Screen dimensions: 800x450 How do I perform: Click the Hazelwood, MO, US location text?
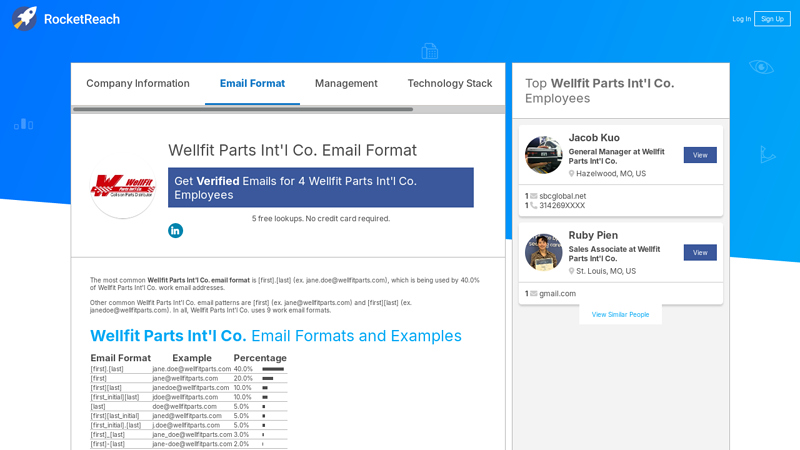tap(611, 173)
